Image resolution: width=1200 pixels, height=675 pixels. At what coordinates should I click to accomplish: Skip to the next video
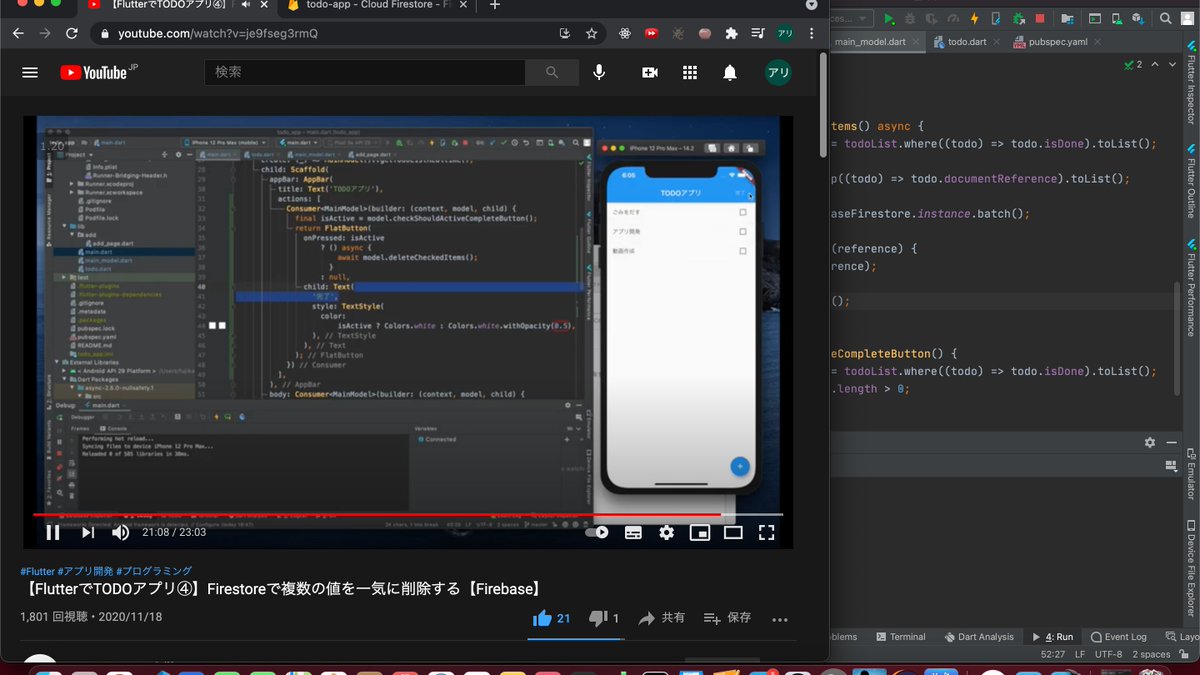click(88, 533)
